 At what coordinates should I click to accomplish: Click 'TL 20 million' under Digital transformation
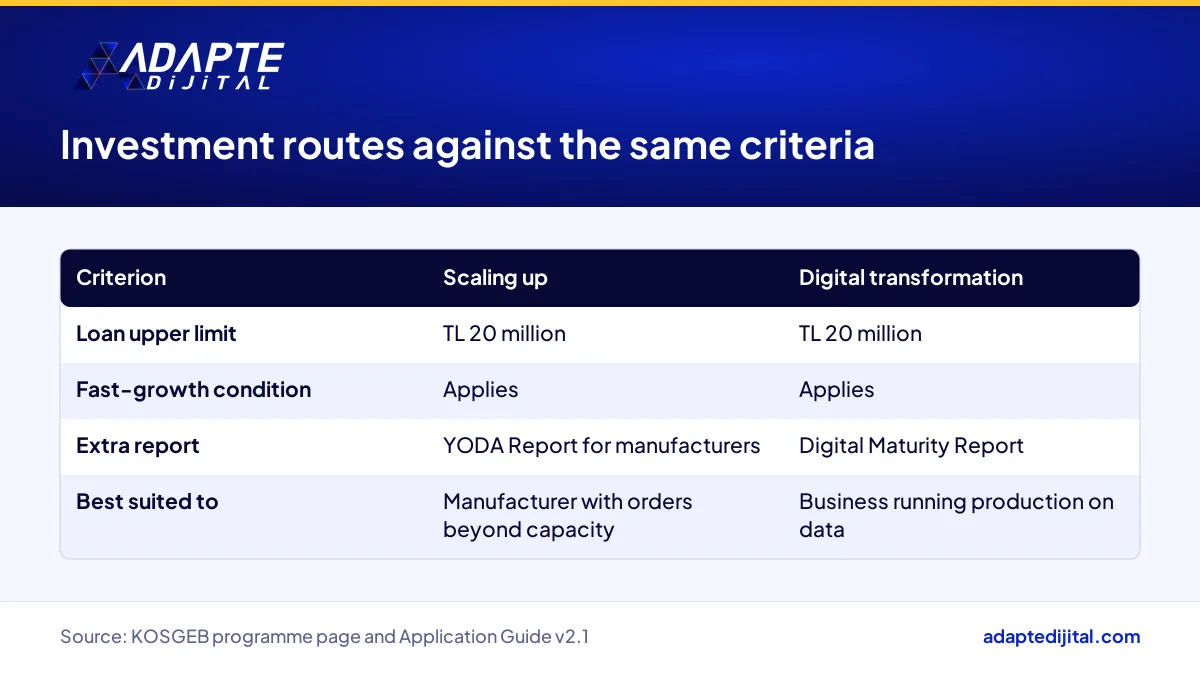[x=860, y=334]
